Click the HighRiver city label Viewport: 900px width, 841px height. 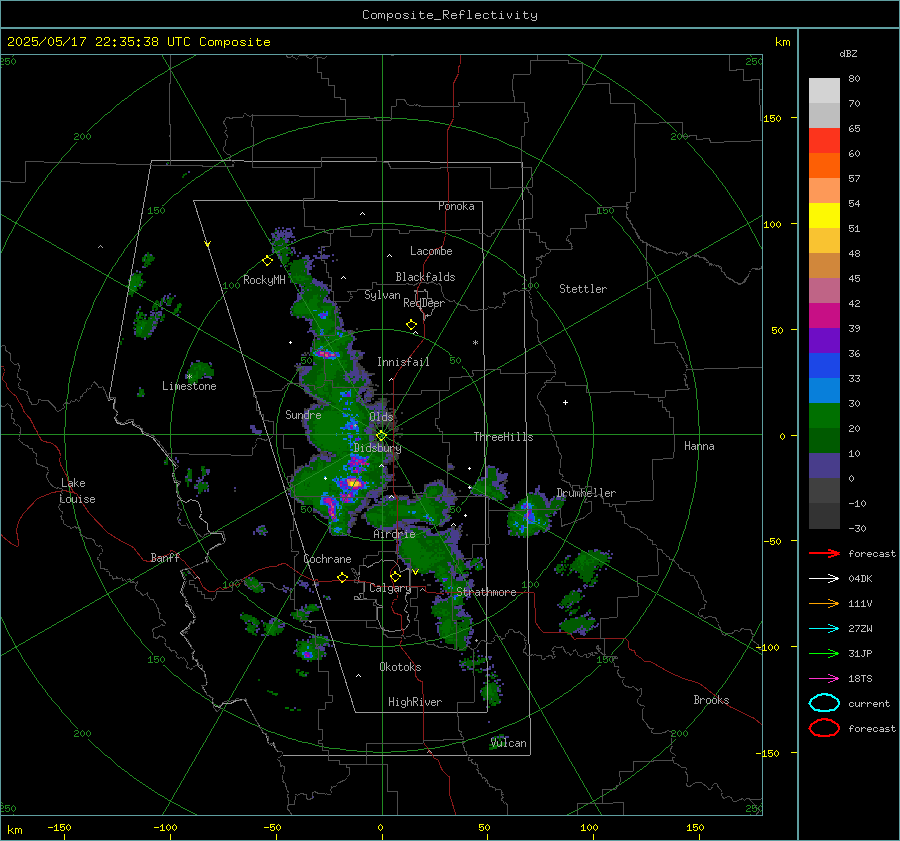(415, 702)
